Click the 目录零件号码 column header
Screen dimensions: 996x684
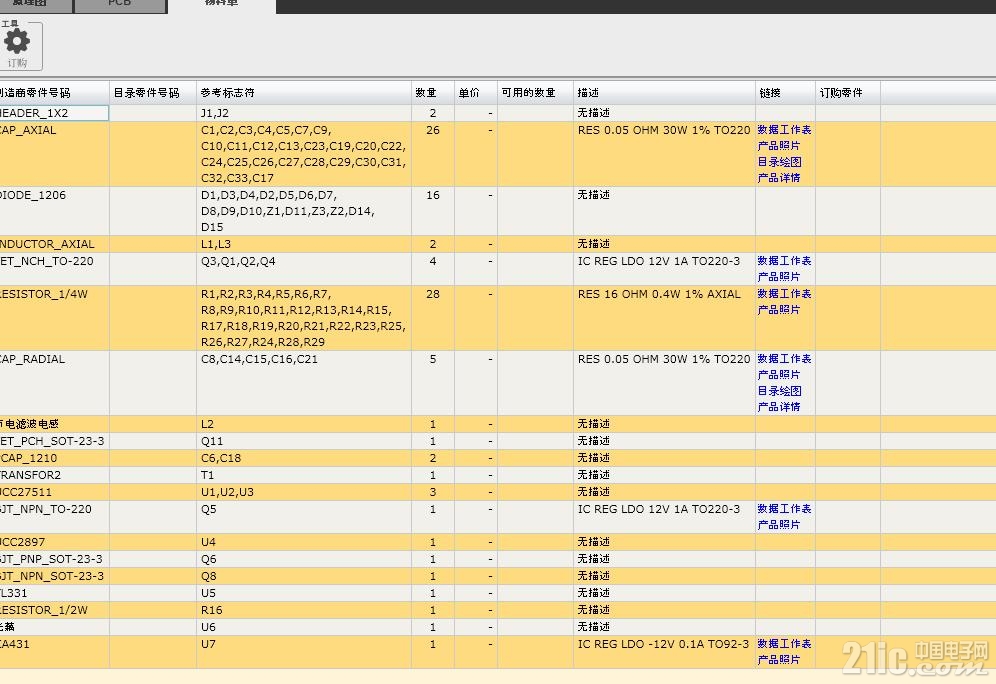point(152,93)
